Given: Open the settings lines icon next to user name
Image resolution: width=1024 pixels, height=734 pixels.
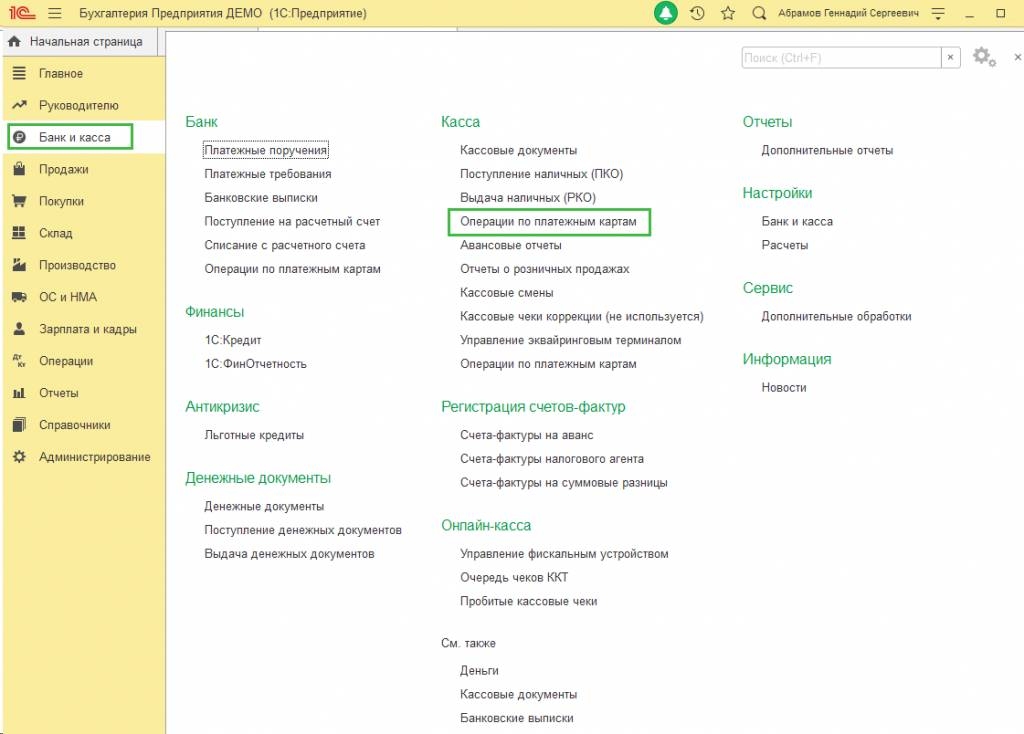Looking at the screenshot, I should pyautogui.click(x=938, y=13).
